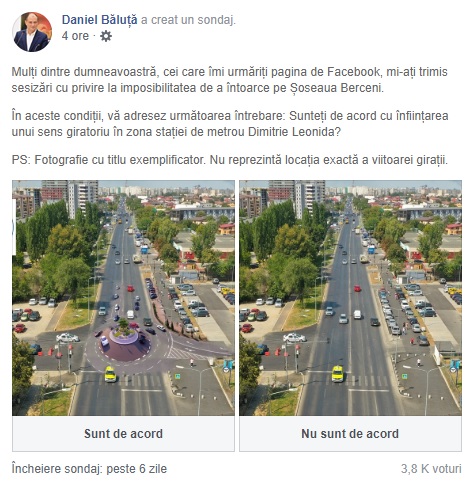Viewport: 474px width, 490px height.
Task: Click the red car in right photo
Action: [357, 288]
